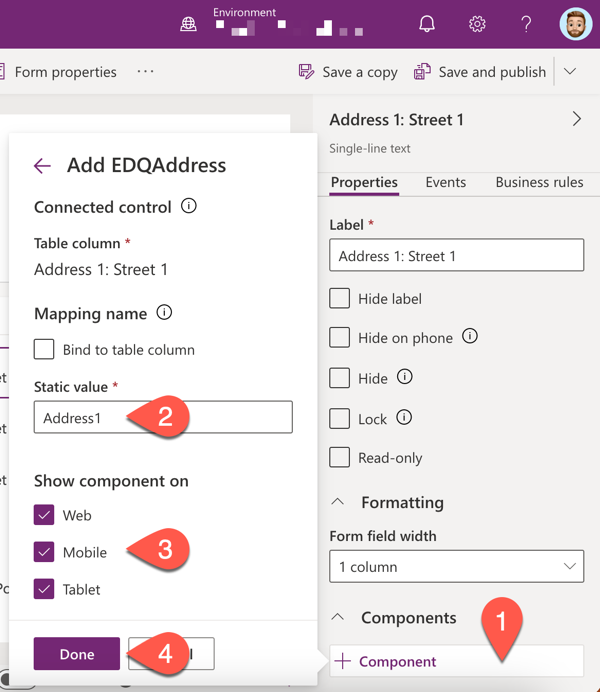Collapse the Formatting section
Viewport: 600px width, 692px height.
point(338,502)
